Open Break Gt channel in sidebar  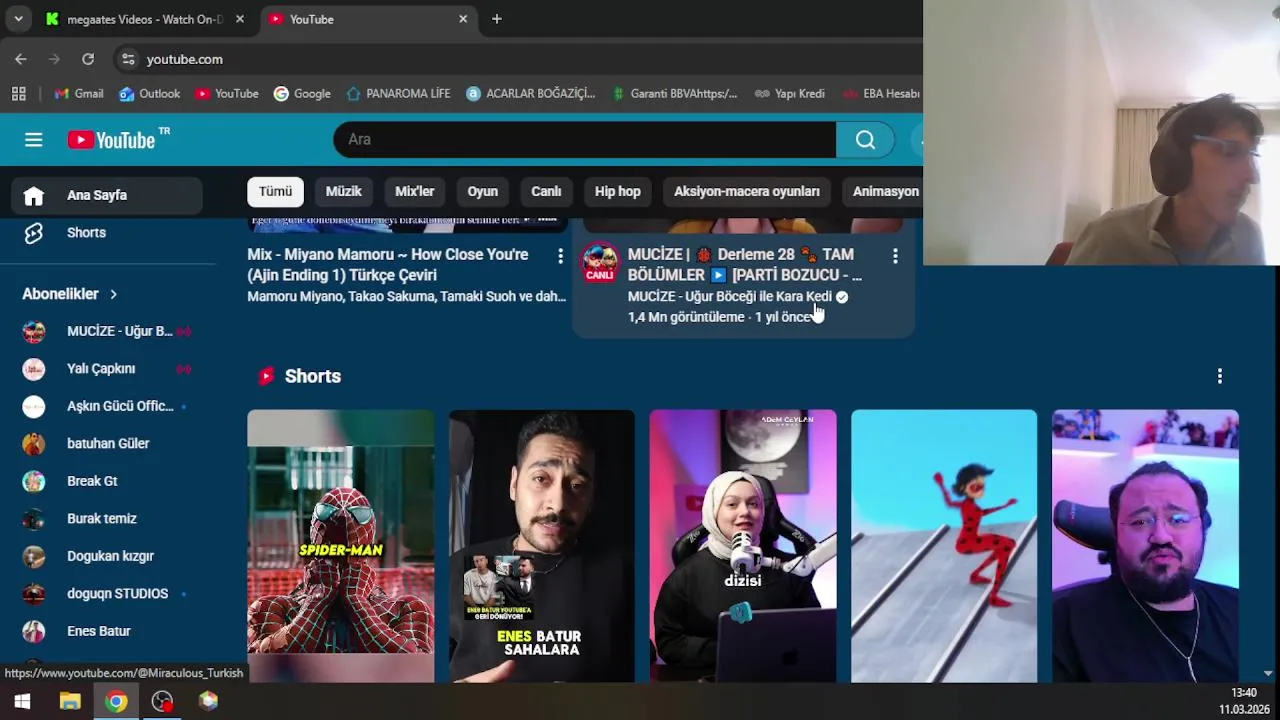(x=107, y=481)
